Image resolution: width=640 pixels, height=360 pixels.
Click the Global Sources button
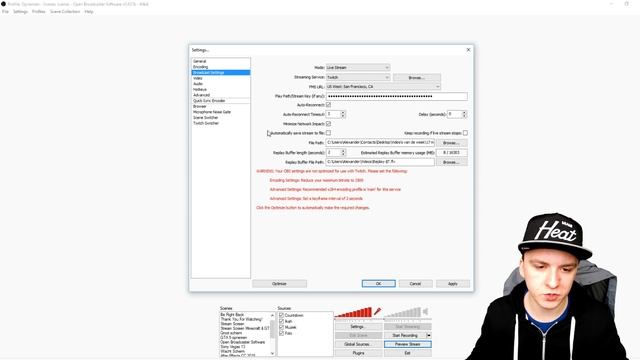[358, 344]
